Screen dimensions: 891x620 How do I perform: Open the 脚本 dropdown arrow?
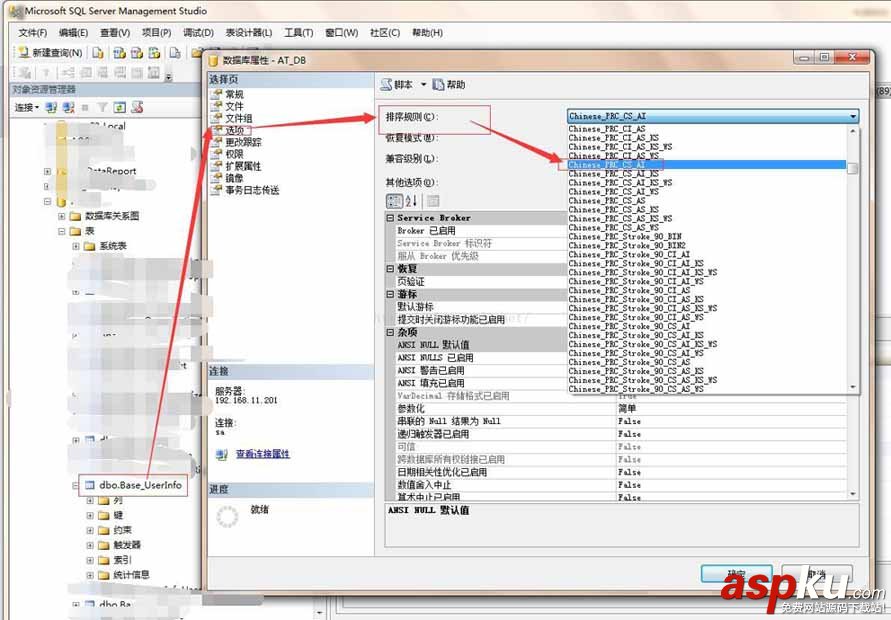click(x=423, y=85)
